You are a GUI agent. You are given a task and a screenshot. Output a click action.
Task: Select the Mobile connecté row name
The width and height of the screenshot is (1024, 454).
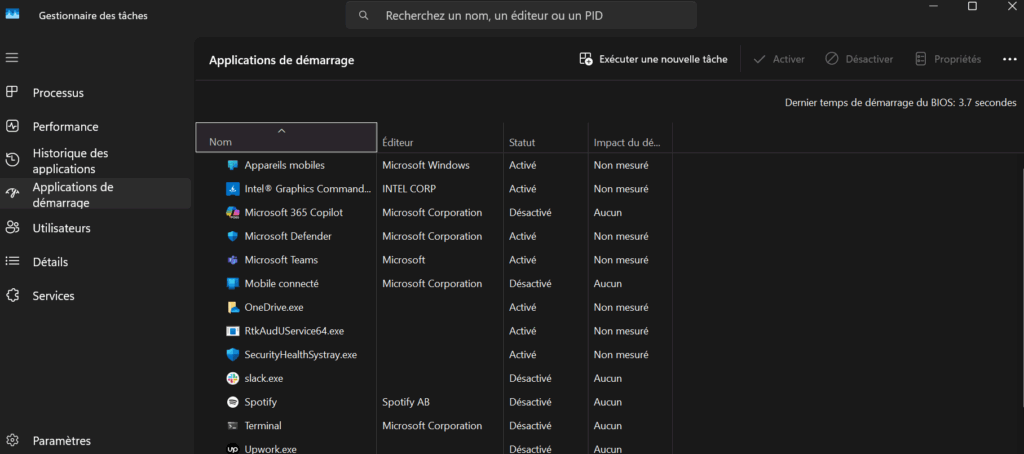(x=281, y=284)
